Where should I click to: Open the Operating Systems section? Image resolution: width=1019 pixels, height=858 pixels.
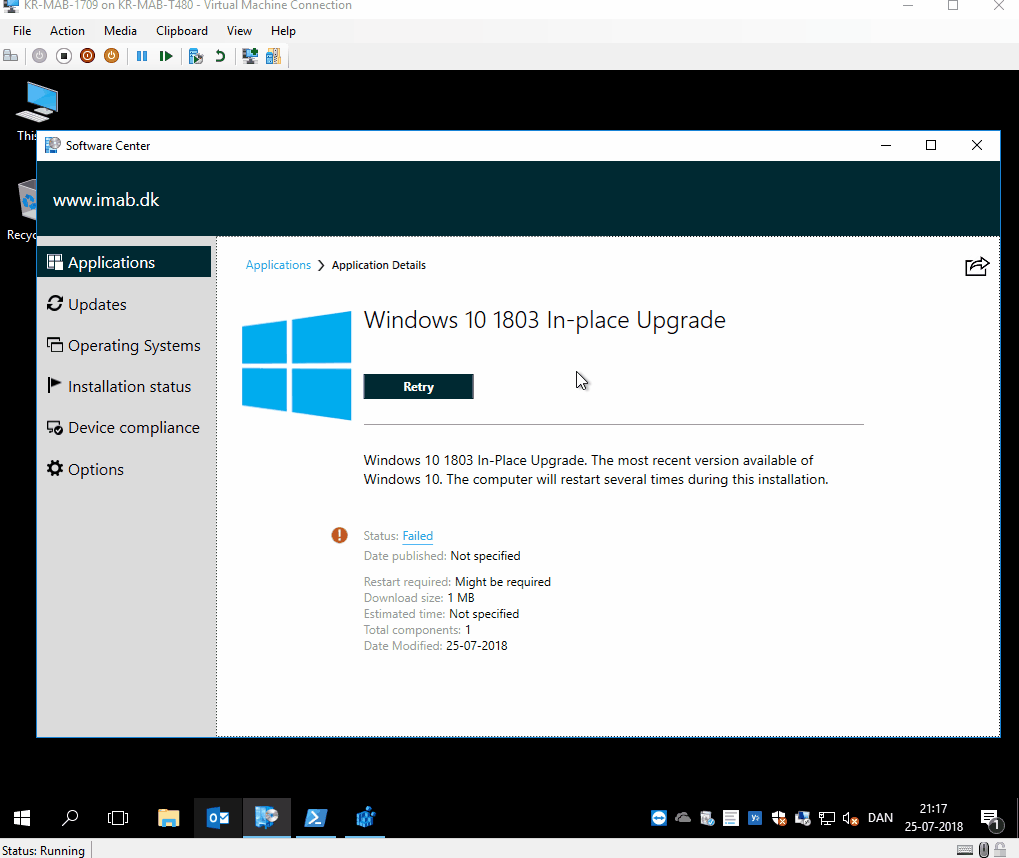(124, 345)
